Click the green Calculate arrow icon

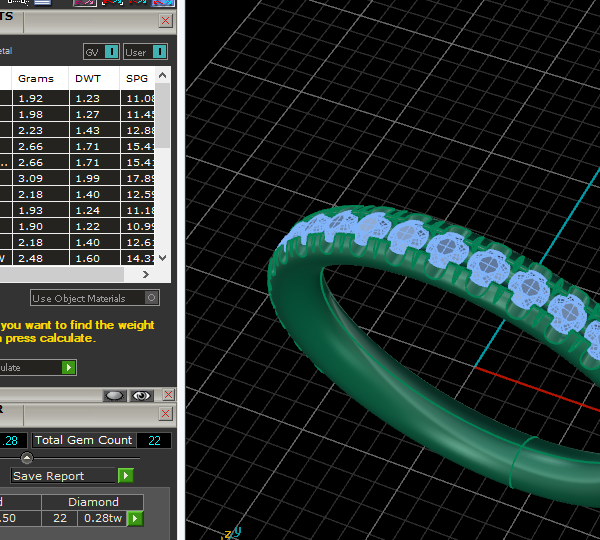click(68, 368)
